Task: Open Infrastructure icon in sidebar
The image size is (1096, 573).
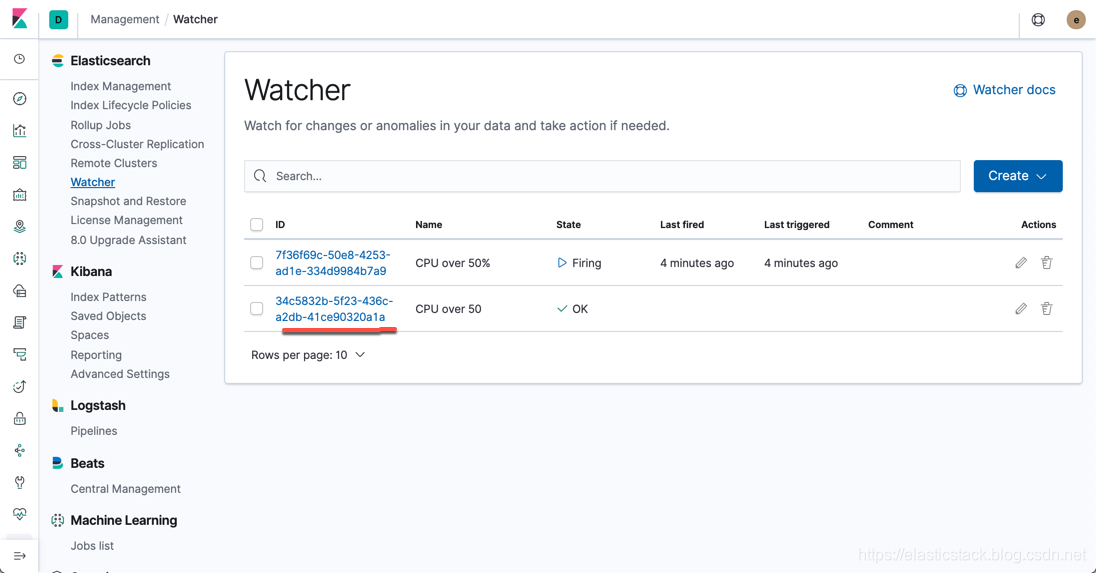Action: 20,291
